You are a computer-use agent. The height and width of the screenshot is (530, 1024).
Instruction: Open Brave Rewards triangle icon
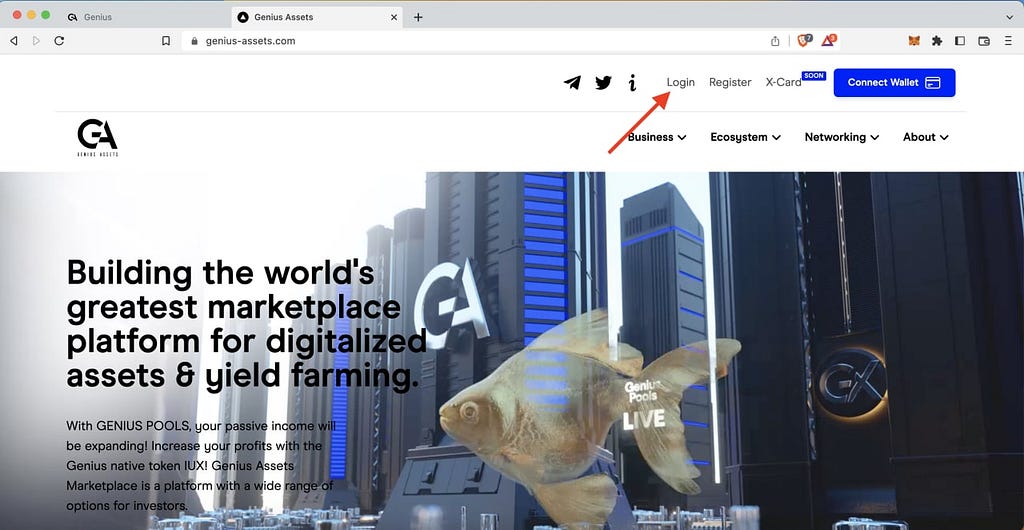[x=828, y=40]
